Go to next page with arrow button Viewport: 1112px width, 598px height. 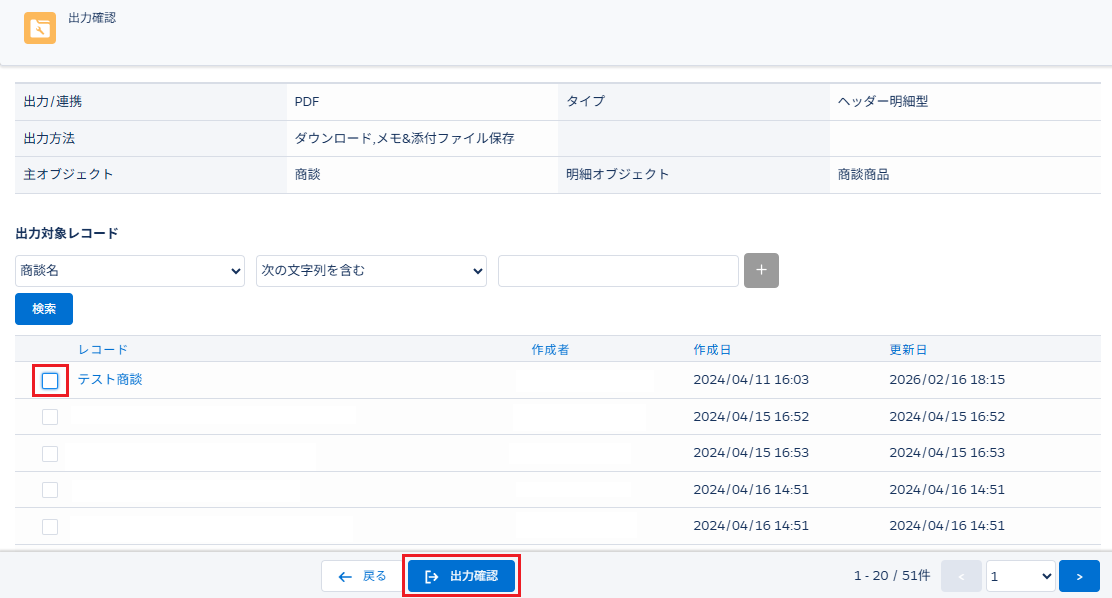coord(1079,576)
